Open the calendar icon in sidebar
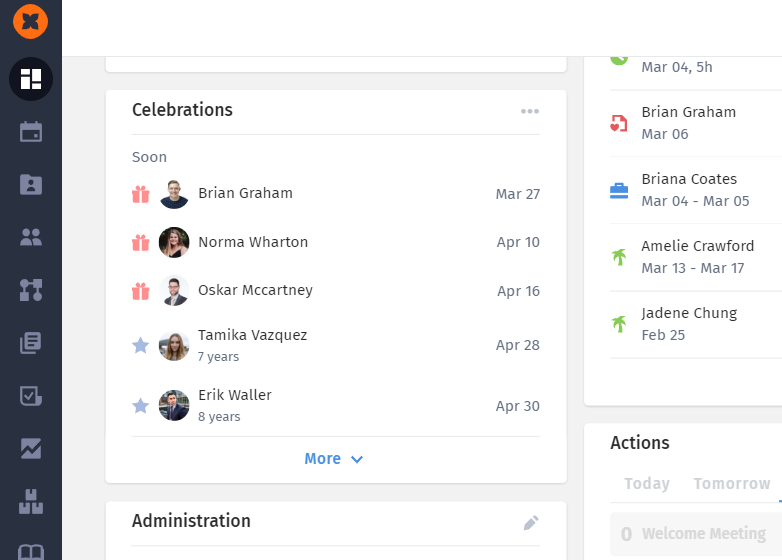782x560 pixels. point(31,132)
